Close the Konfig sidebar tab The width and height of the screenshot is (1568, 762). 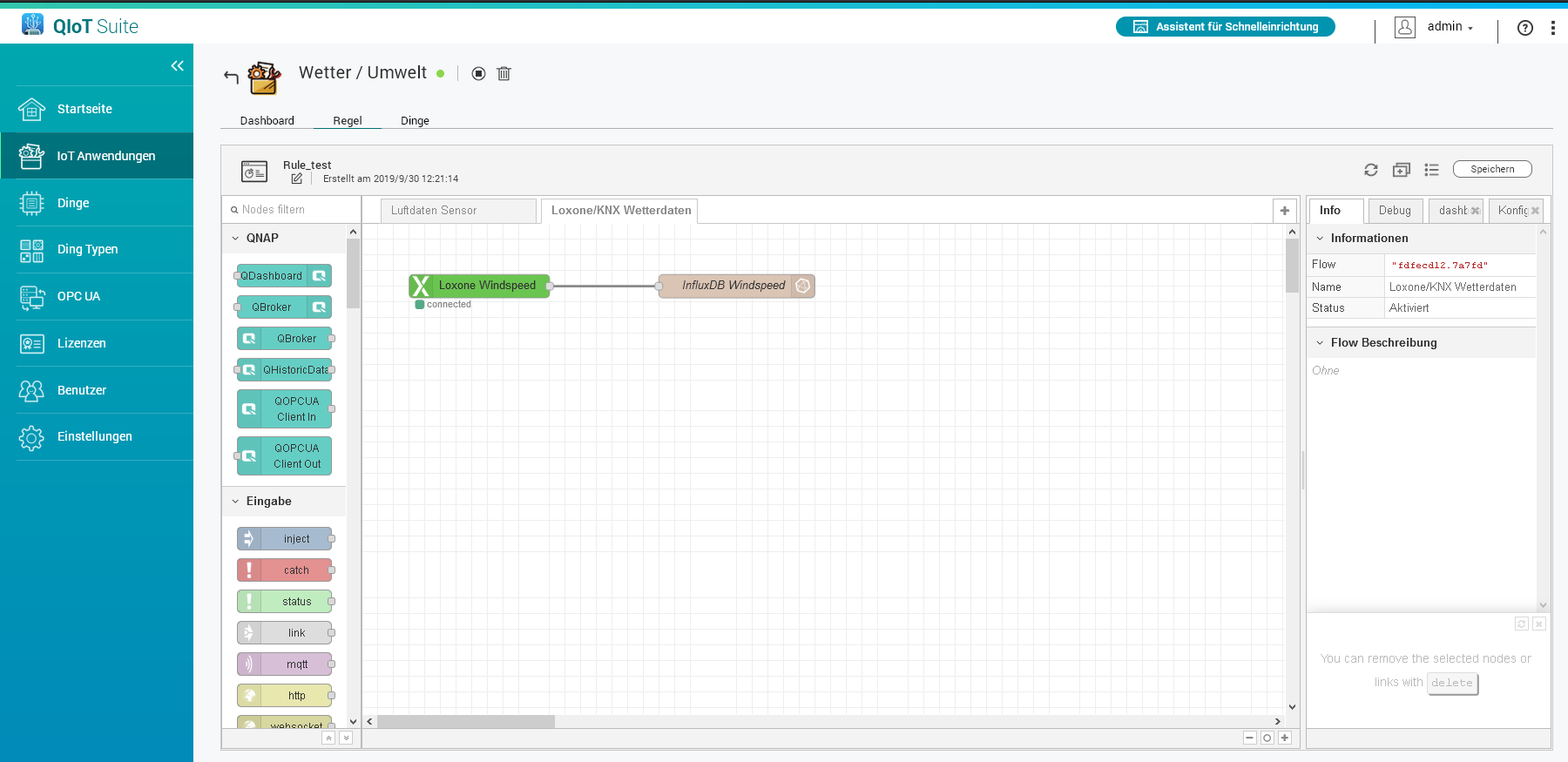1535,211
